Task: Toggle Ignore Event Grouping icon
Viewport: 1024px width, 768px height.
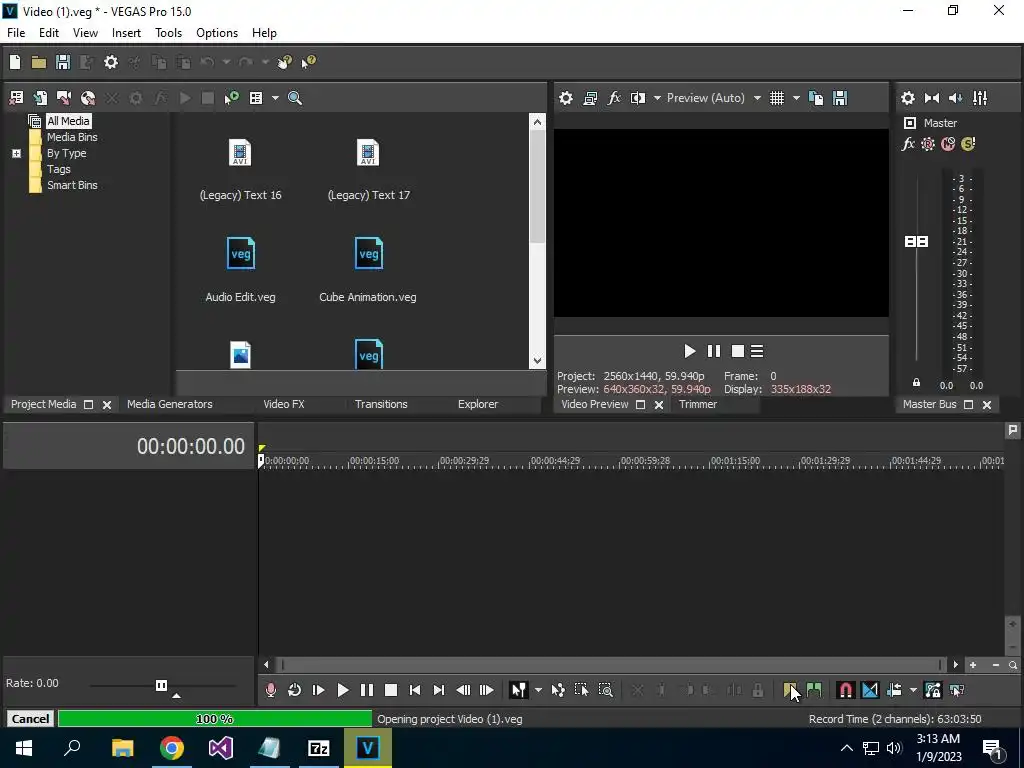Action: [x=957, y=690]
